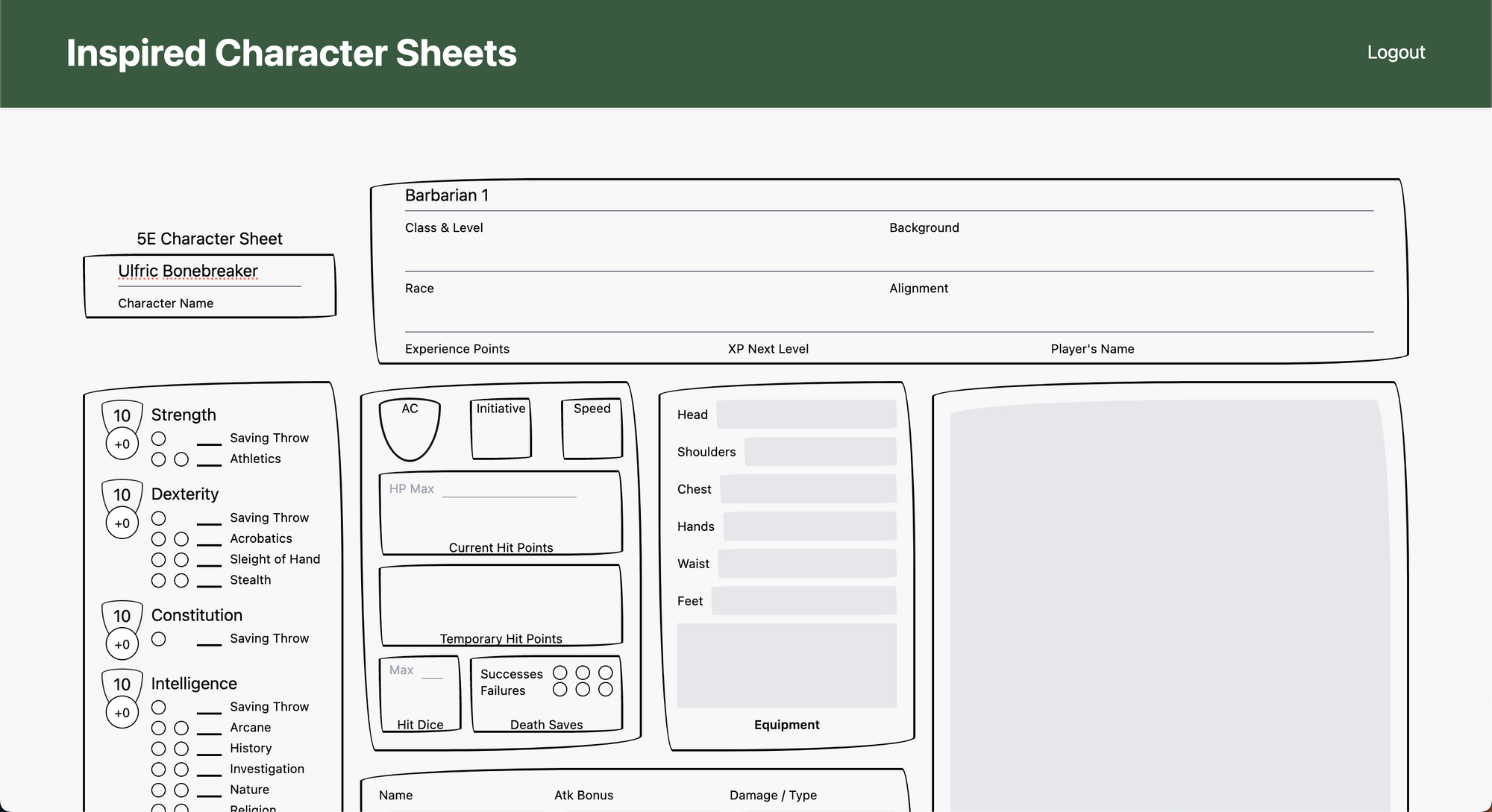Toggle first Athletics proficiency circle

point(159,459)
